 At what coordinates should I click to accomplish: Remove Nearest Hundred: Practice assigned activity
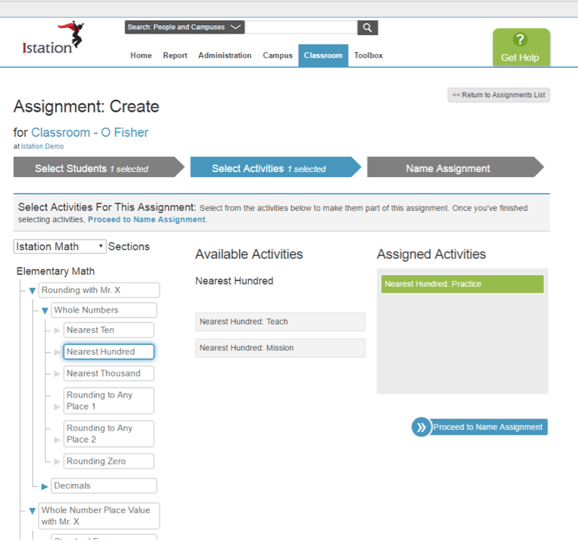462,284
